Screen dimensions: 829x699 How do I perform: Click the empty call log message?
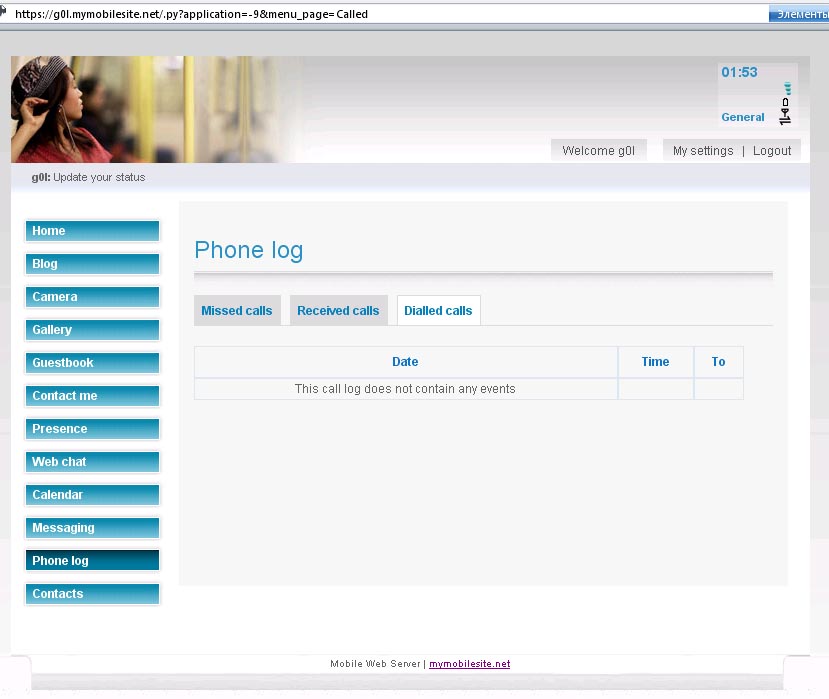(x=405, y=389)
